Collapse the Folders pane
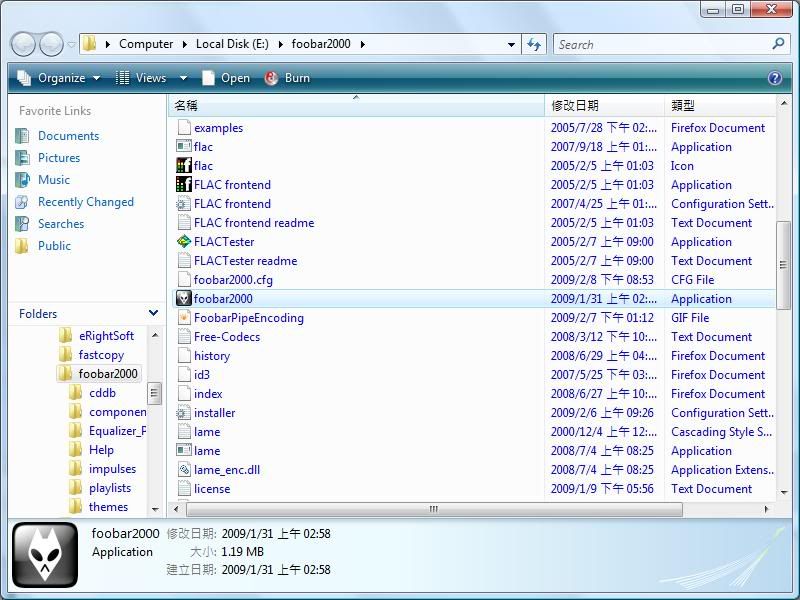800x600 pixels. [x=154, y=313]
